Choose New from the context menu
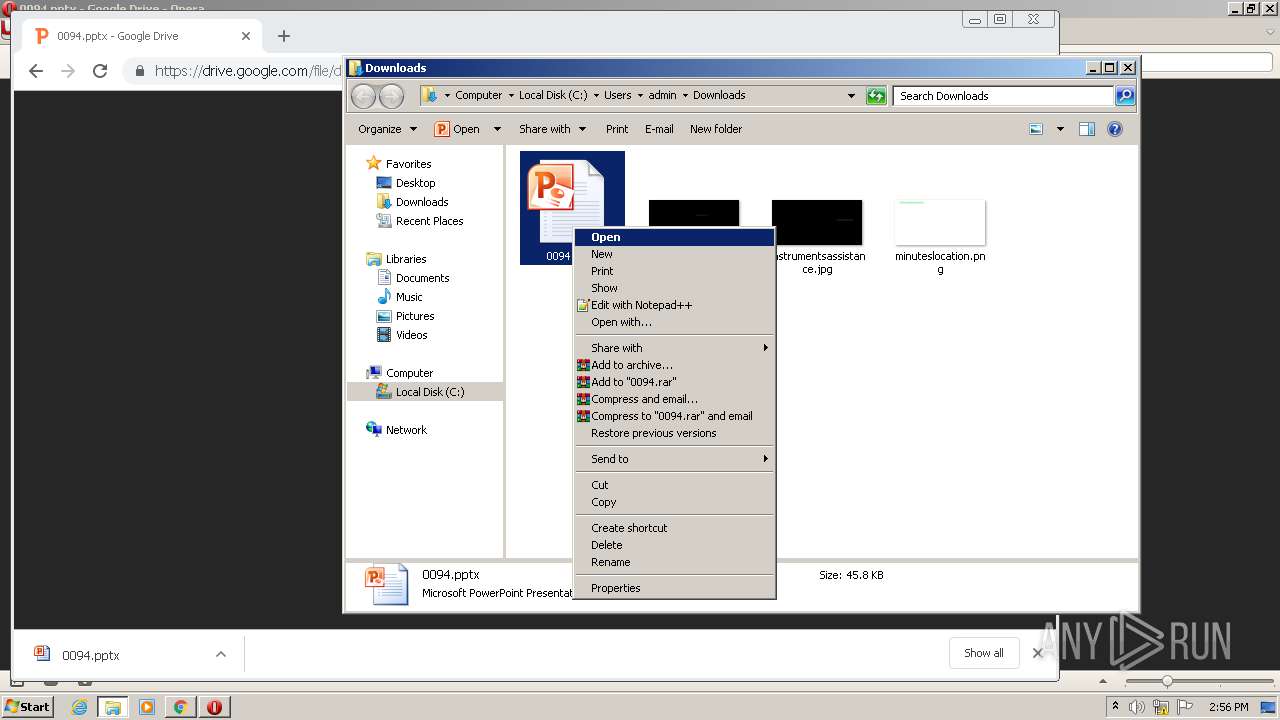The width and height of the screenshot is (1280, 720). click(x=674, y=254)
